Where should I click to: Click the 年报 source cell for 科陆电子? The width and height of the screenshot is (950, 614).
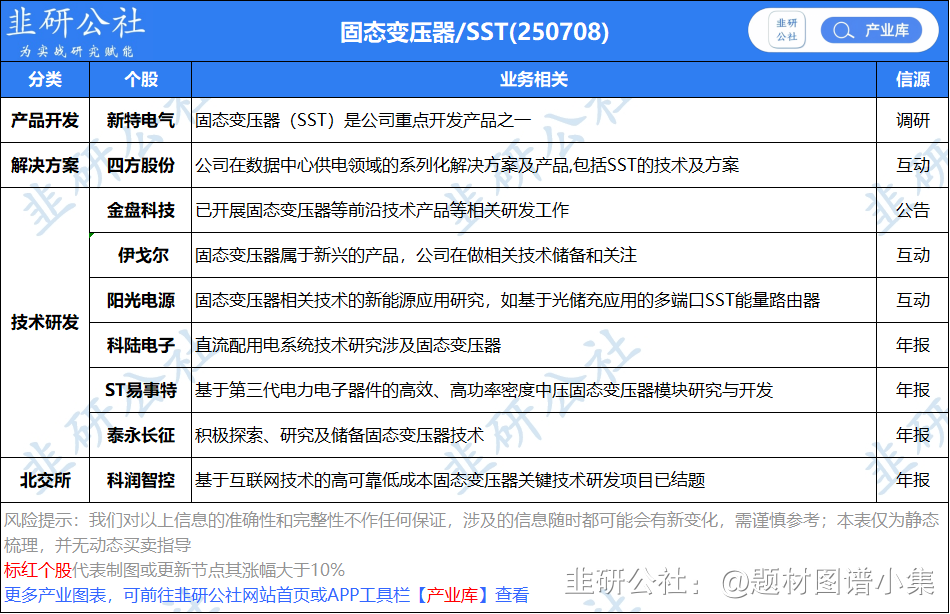coord(912,345)
